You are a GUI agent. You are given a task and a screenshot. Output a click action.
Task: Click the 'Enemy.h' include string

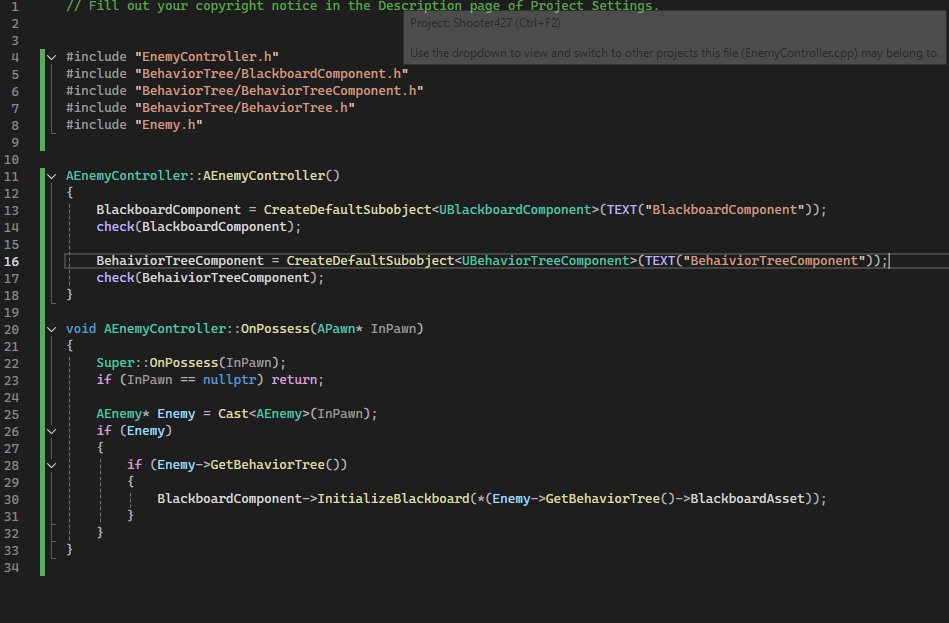(x=169, y=124)
